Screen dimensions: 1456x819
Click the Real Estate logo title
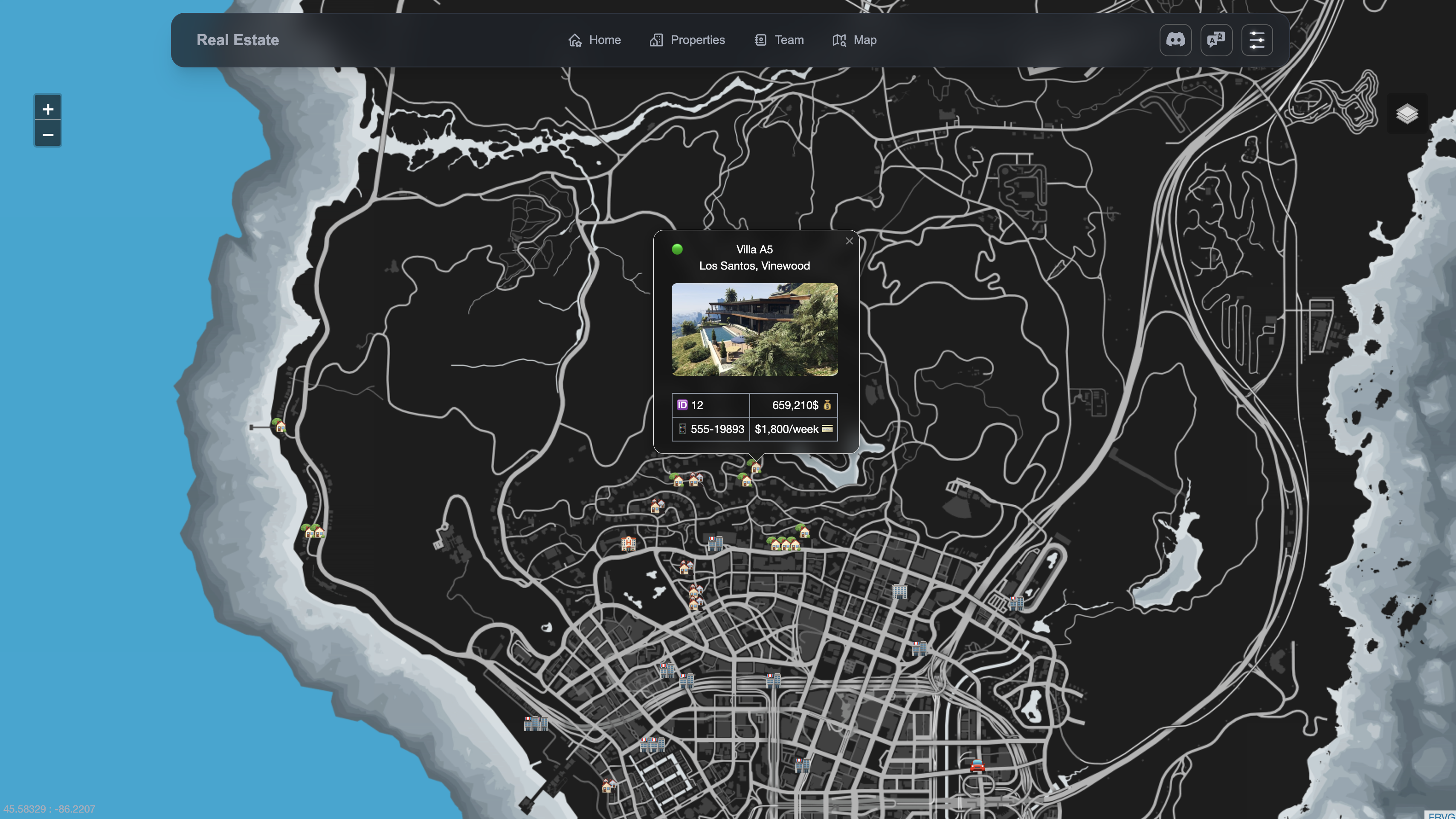click(x=238, y=40)
